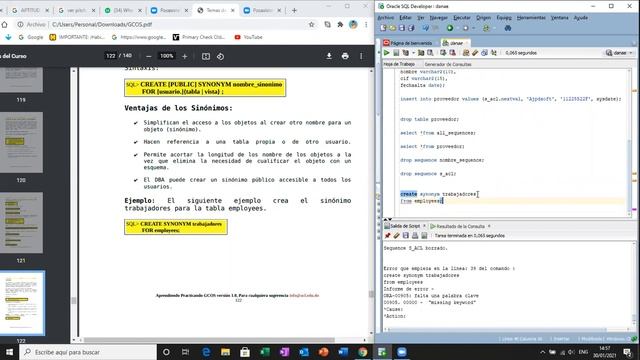Clear script output with eraser icon

pyautogui.click(x=396, y=236)
